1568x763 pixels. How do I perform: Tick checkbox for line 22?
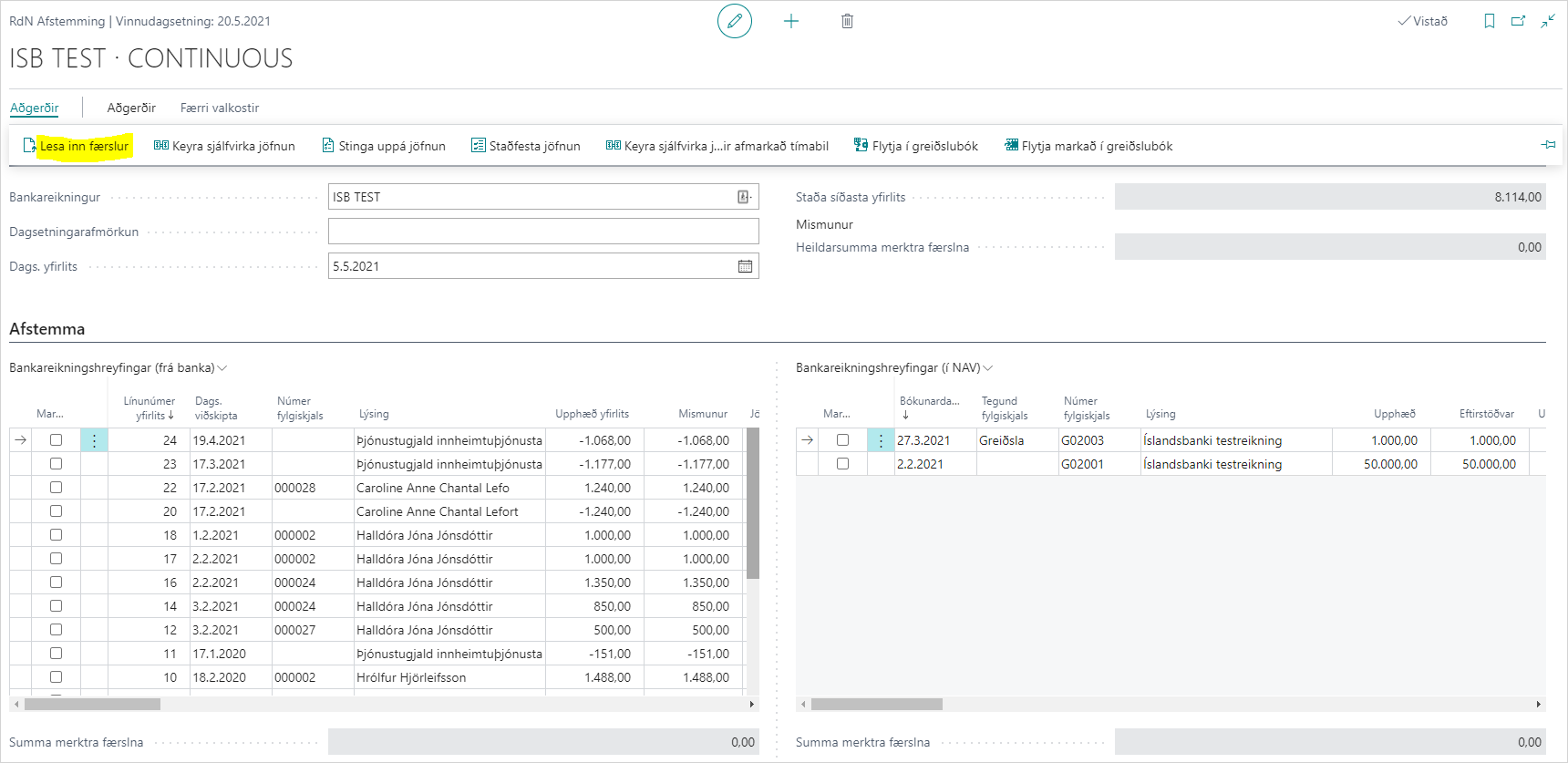click(56, 487)
